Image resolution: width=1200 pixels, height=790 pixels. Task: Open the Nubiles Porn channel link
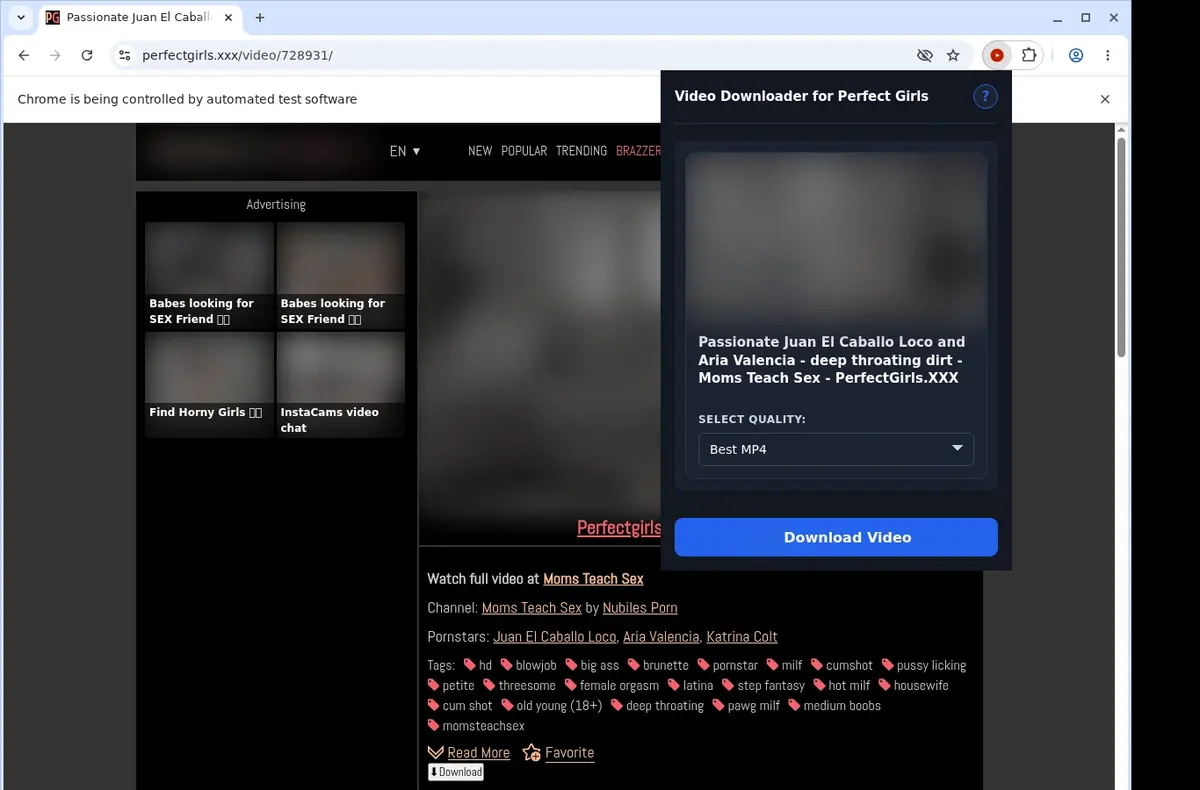(640, 608)
